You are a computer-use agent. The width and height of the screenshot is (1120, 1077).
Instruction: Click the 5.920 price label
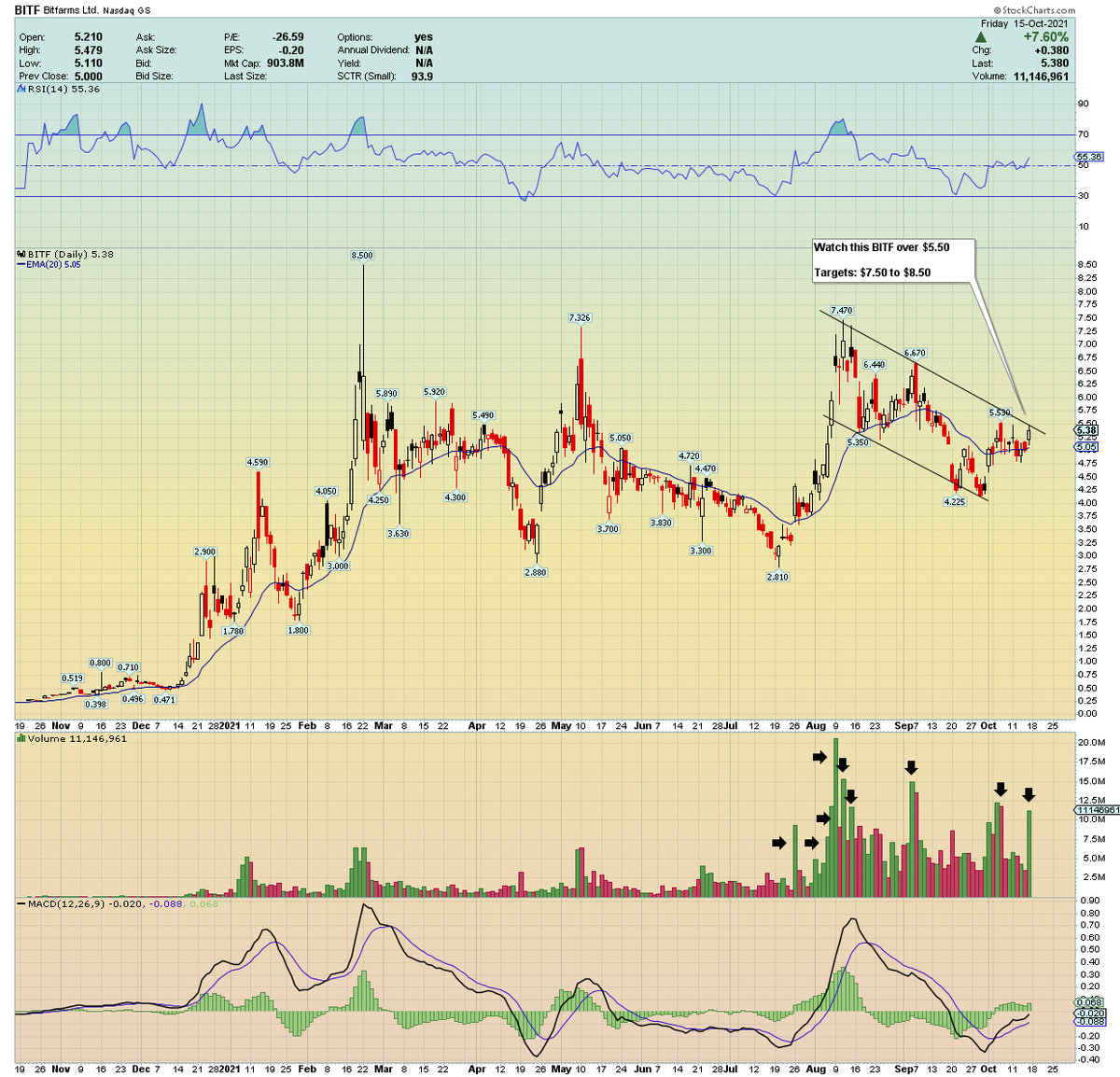click(434, 392)
